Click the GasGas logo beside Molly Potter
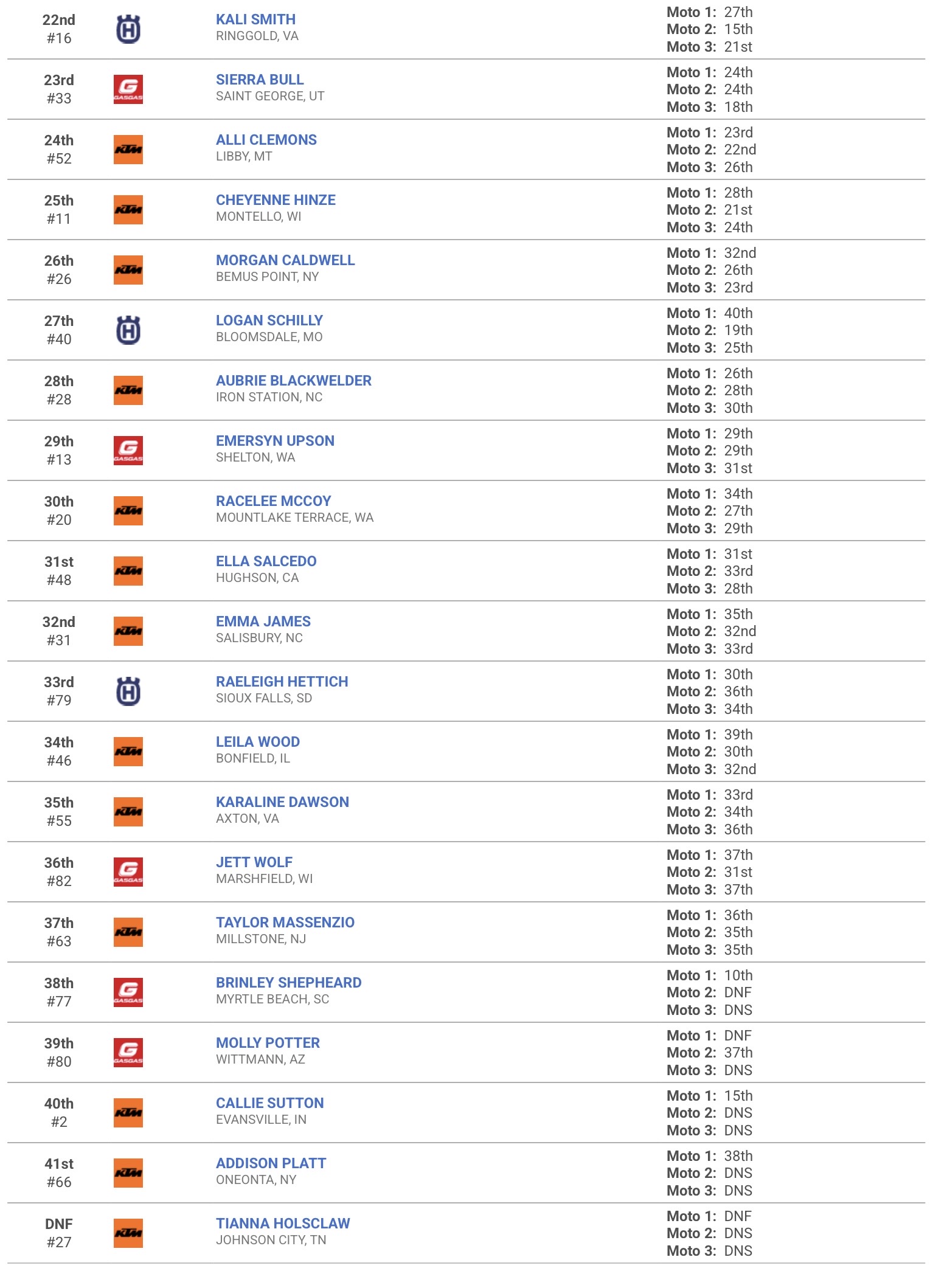The image size is (933, 1288). coord(128,1053)
